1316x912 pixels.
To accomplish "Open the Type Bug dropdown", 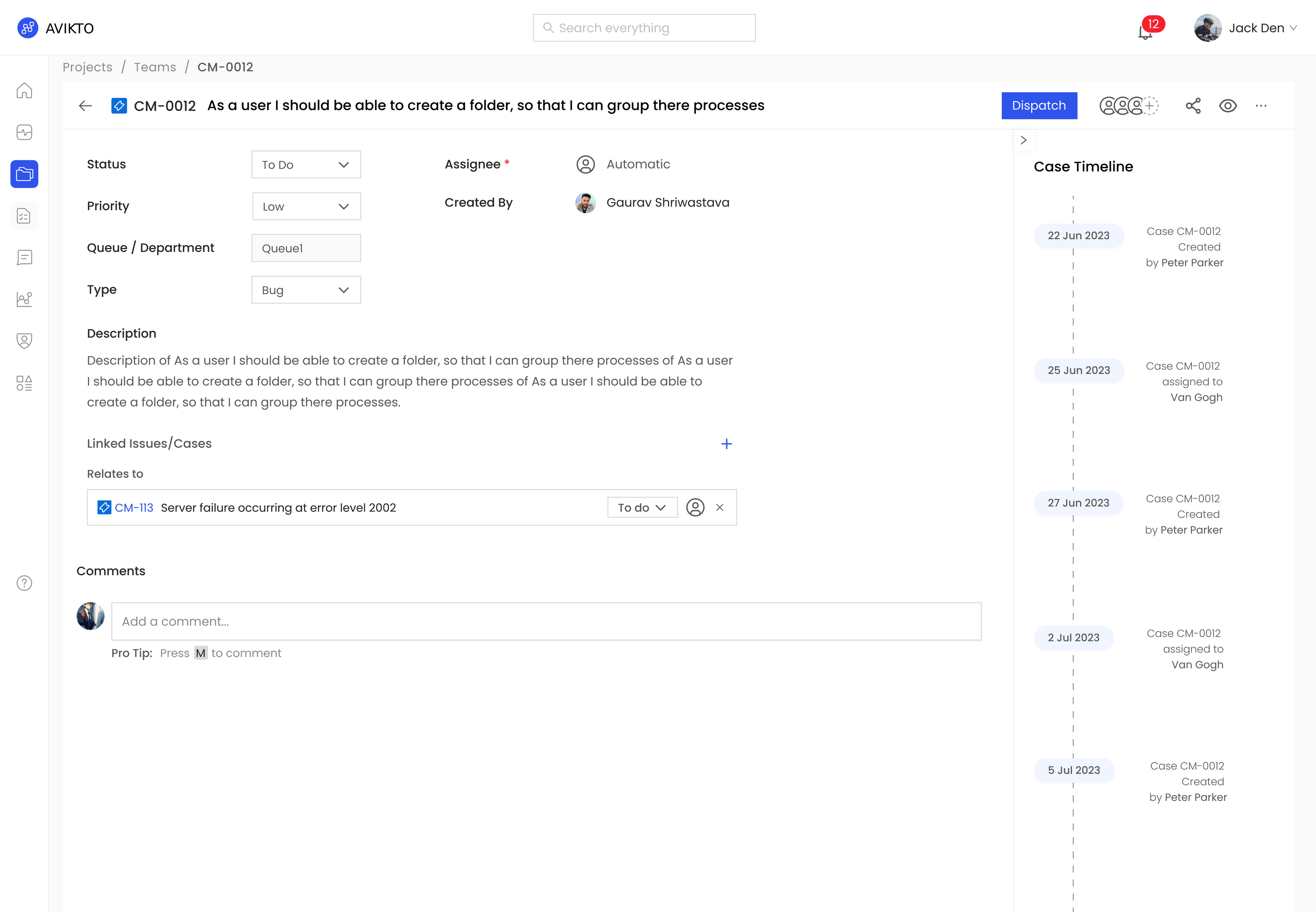I will (306, 290).
